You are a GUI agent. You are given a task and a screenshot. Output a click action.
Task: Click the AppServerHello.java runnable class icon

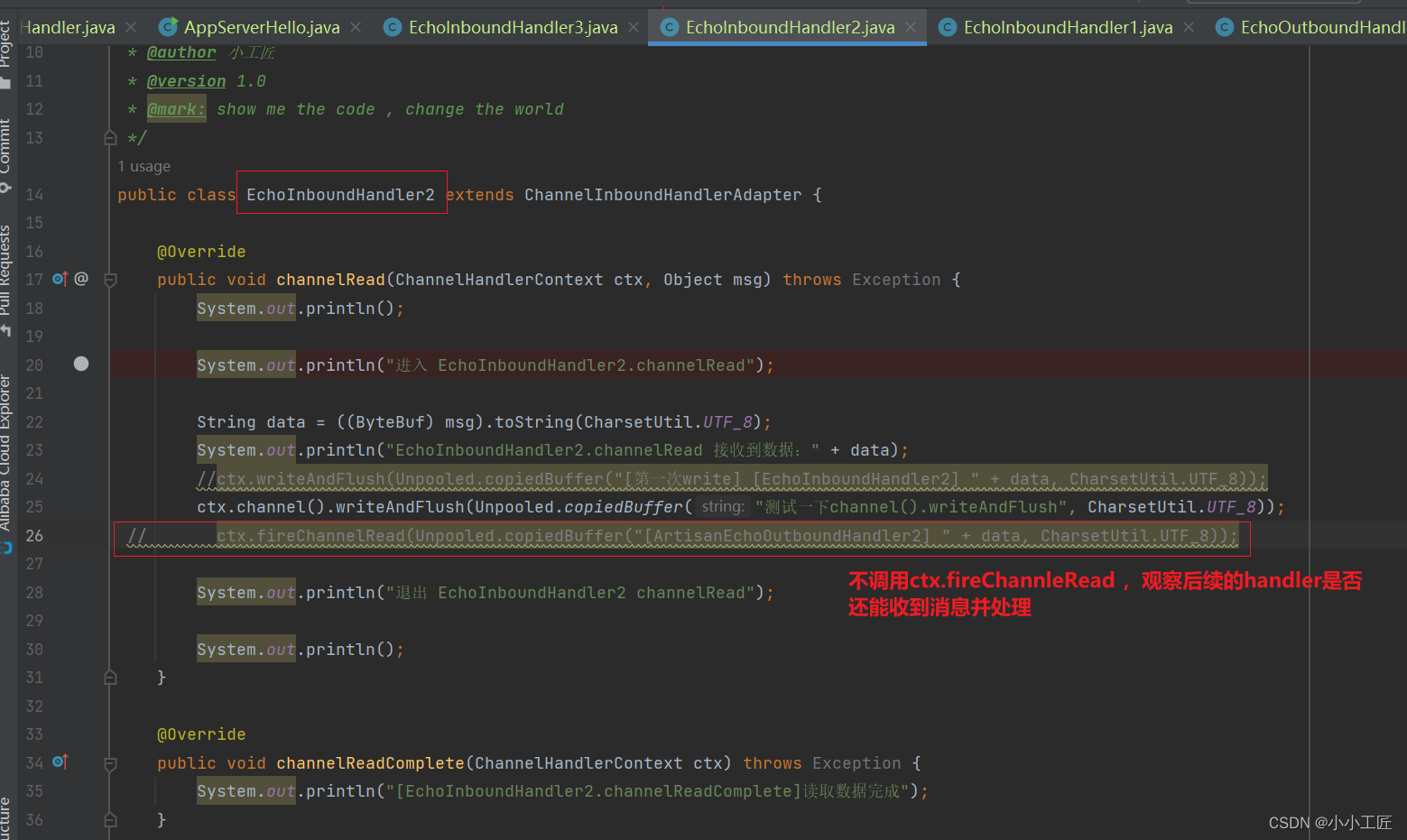click(167, 27)
